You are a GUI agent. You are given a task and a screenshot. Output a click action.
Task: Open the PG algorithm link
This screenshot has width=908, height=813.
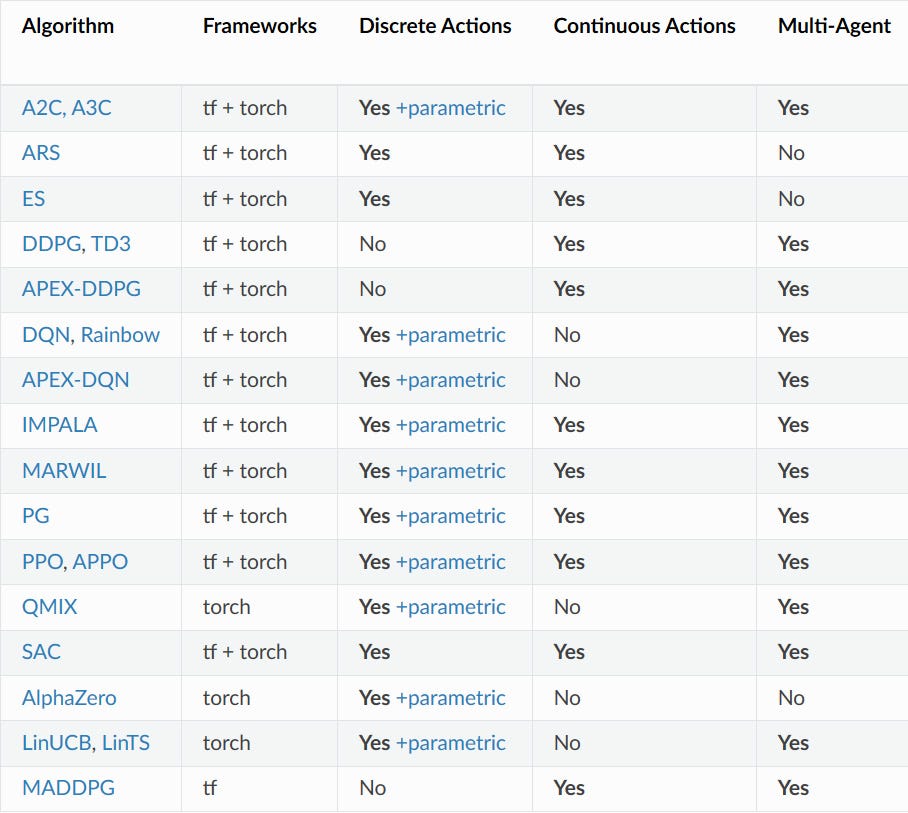tap(35, 516)
